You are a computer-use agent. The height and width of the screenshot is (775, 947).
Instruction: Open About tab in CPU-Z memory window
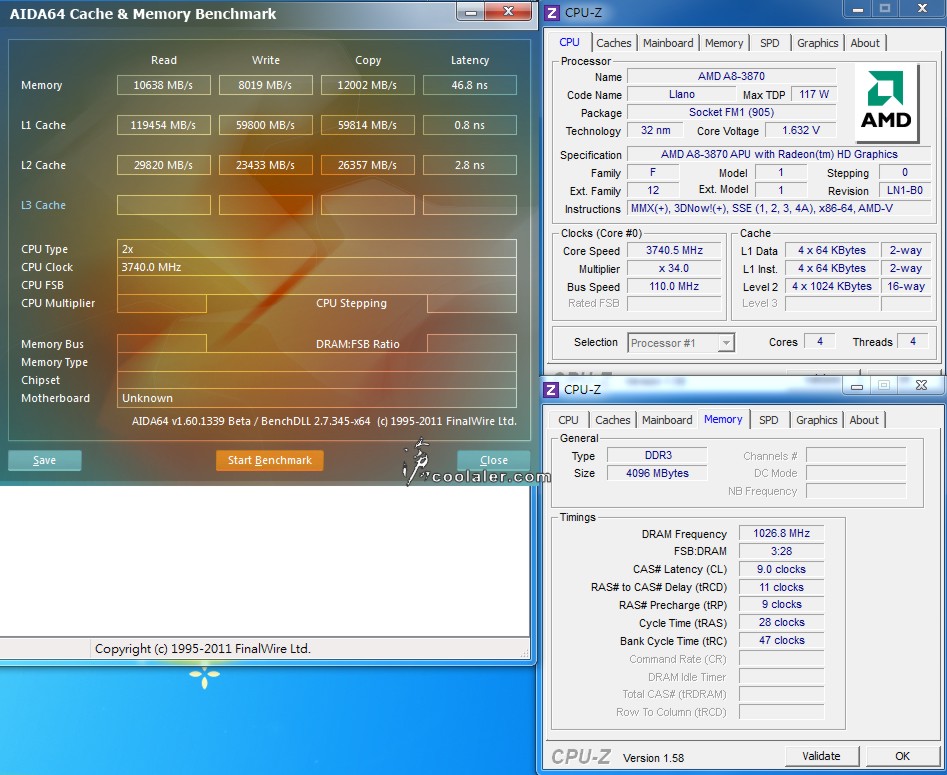coord(864,420)
